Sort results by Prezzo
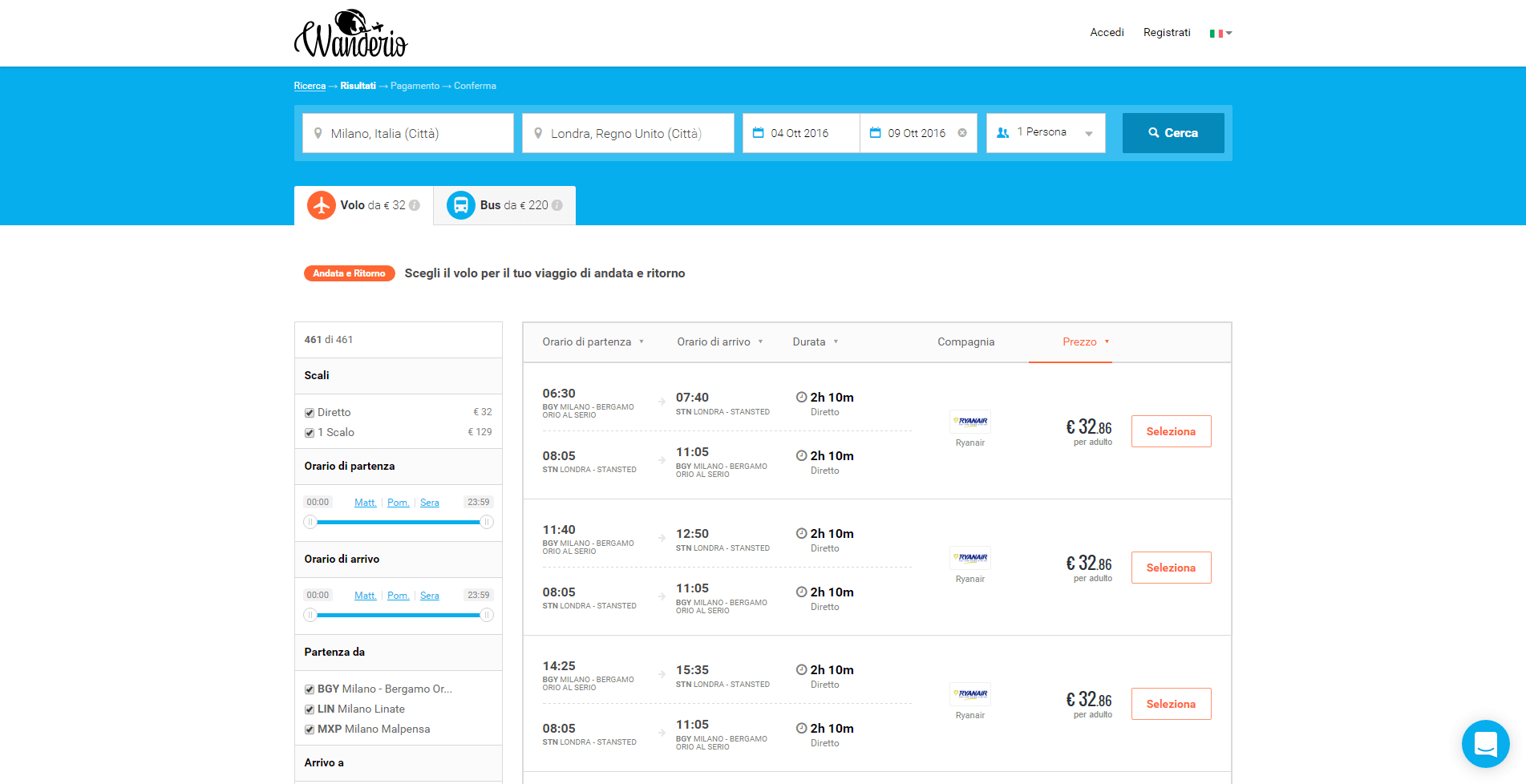Image resolution: width=1526 pixels, height=784 pixels. [x=1086, y=341]
